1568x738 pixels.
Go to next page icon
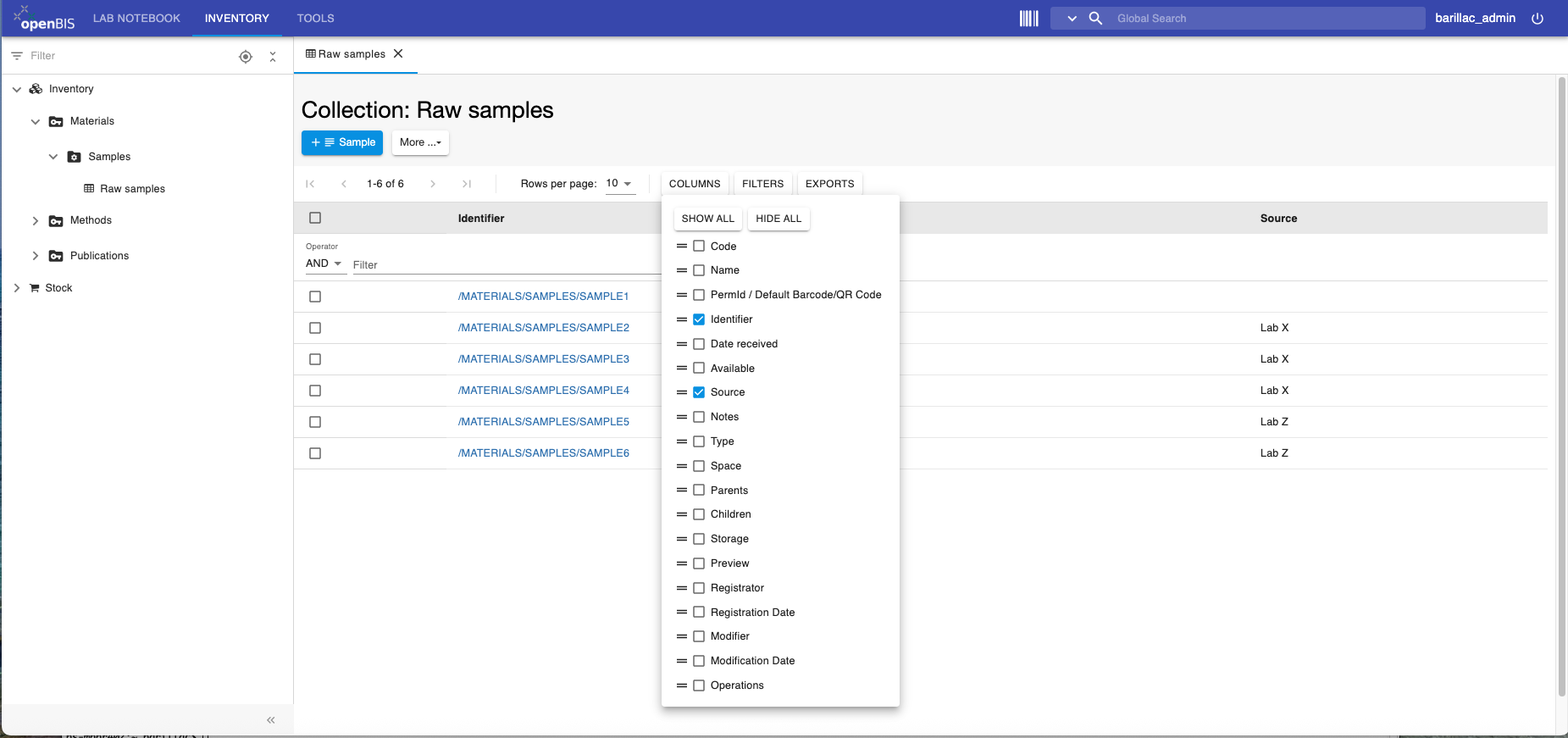point(433,184)
